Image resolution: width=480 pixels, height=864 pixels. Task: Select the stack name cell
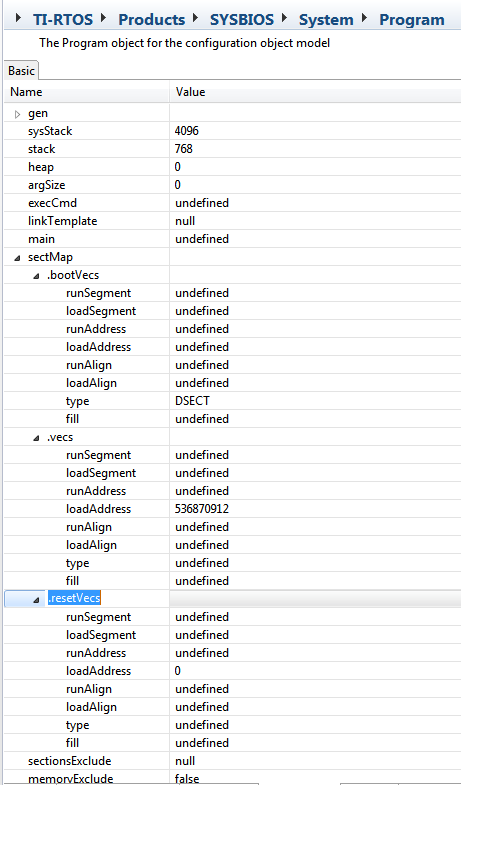pyautogui.click(x=41, y=149)
